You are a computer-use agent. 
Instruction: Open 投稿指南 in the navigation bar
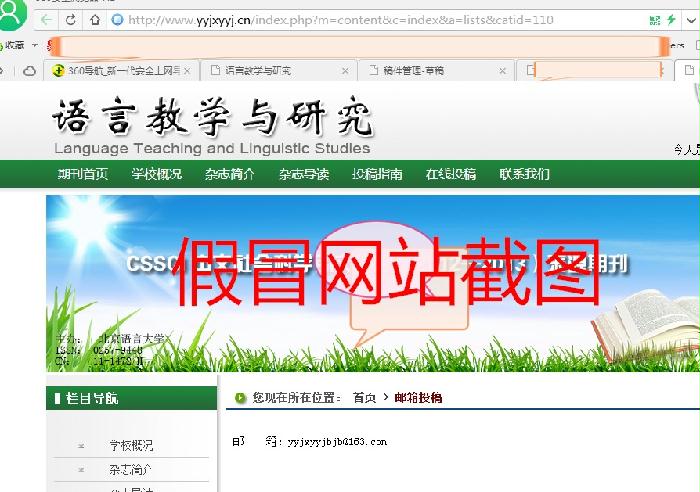(x=377, y=174)
